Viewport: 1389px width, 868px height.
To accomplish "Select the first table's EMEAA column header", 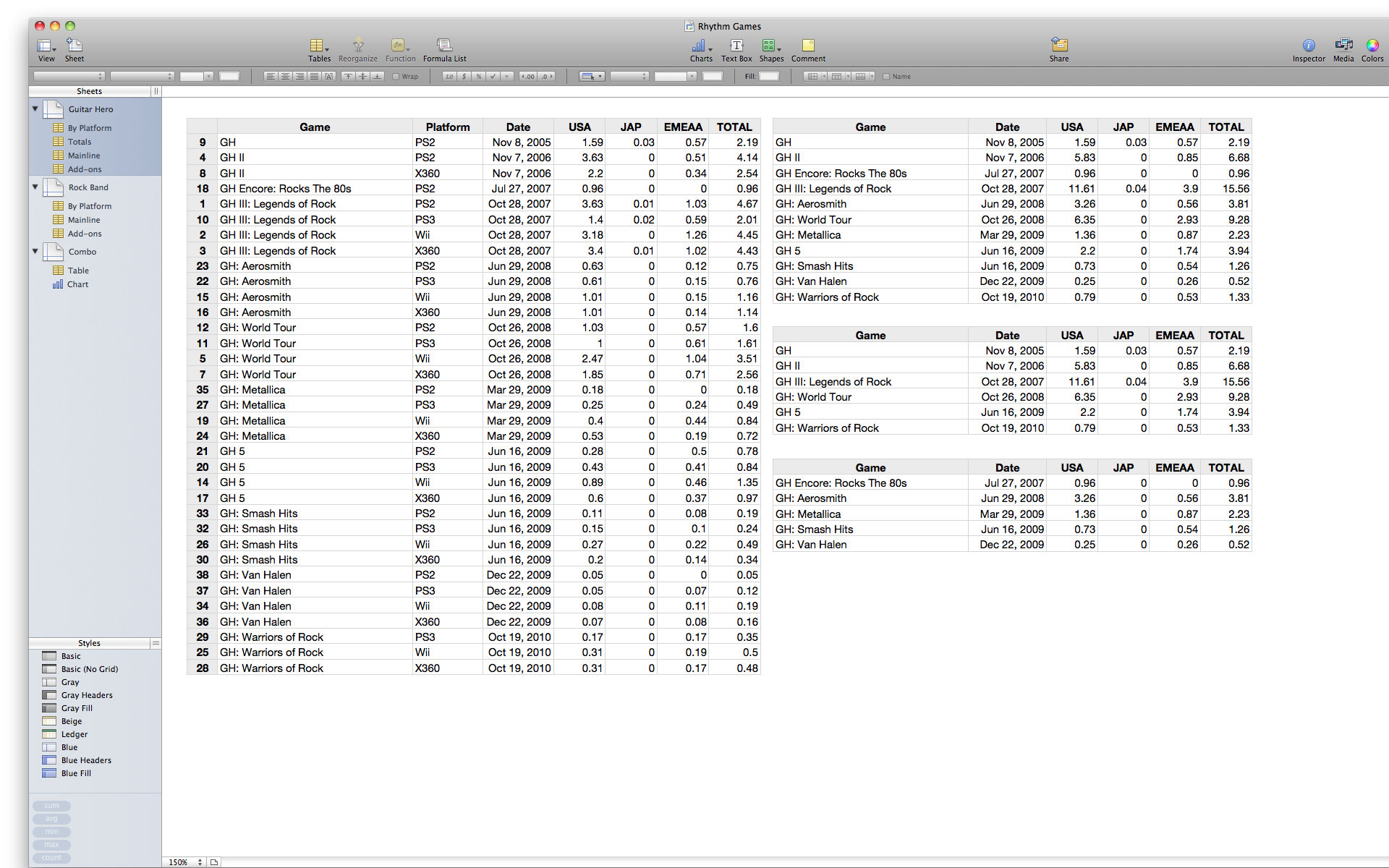I will pos(683,127).
